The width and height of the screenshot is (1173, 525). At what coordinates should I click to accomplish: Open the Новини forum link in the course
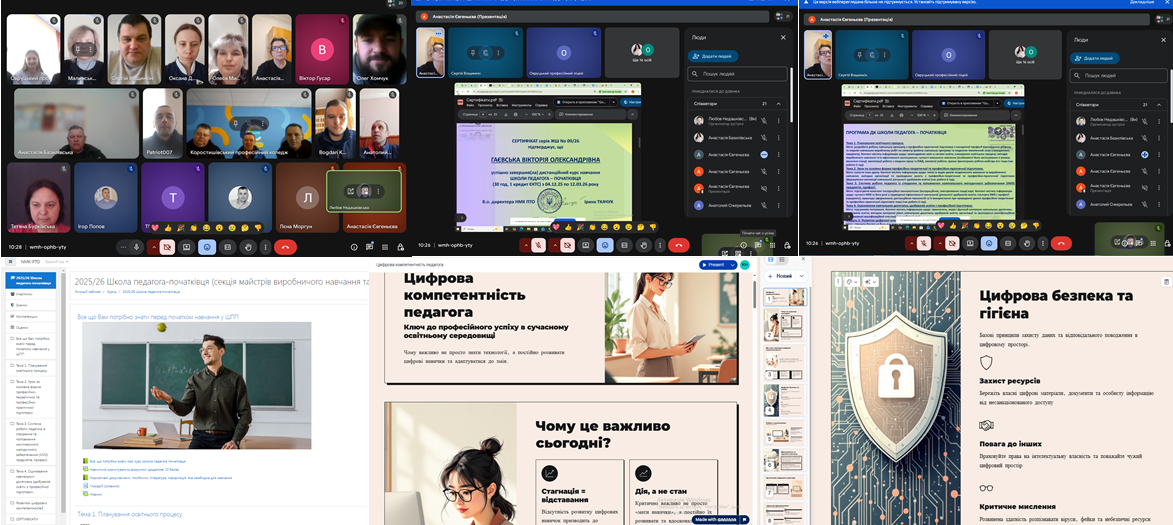click(96, 493)
